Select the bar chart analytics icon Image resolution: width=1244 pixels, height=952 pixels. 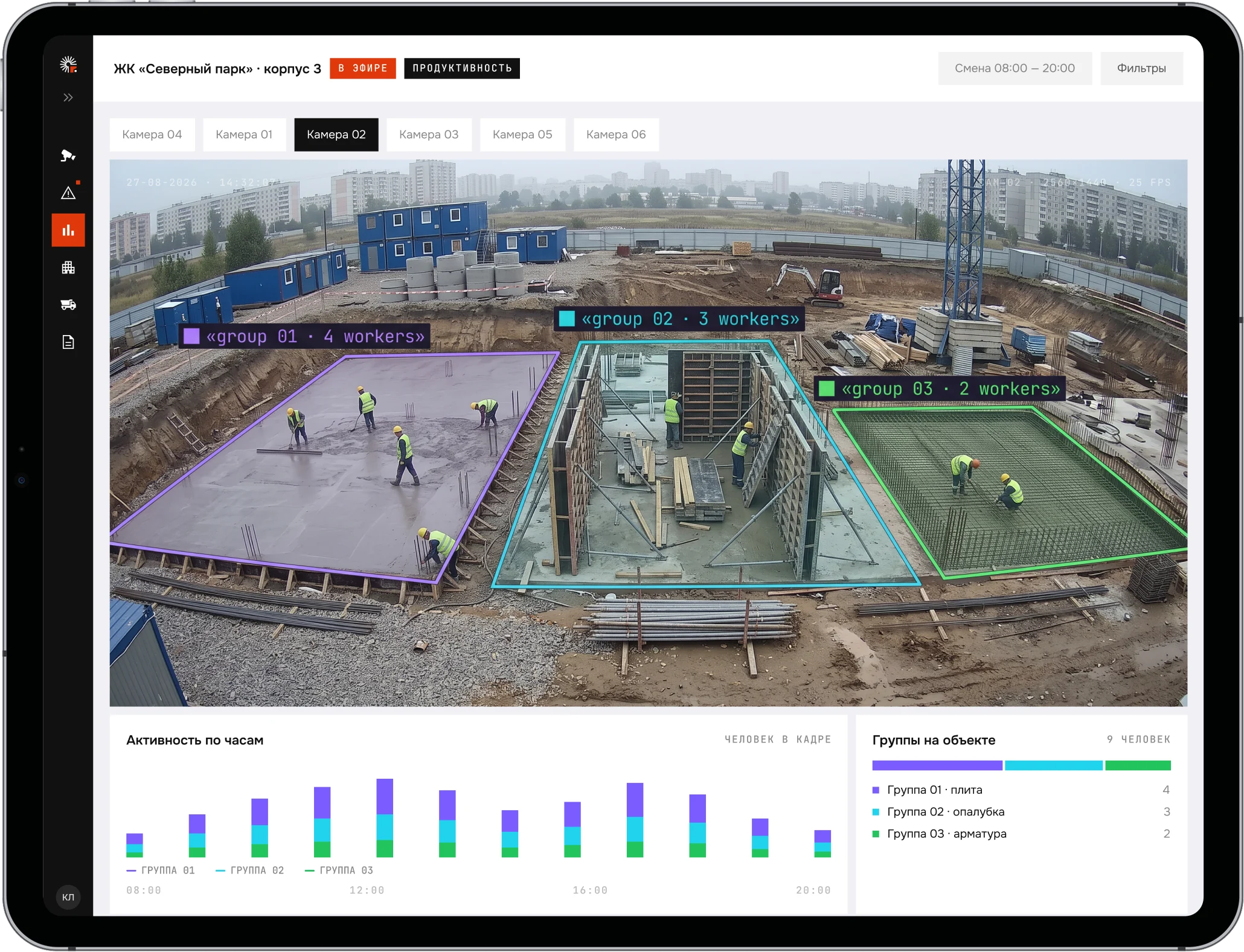pos(68,230)
